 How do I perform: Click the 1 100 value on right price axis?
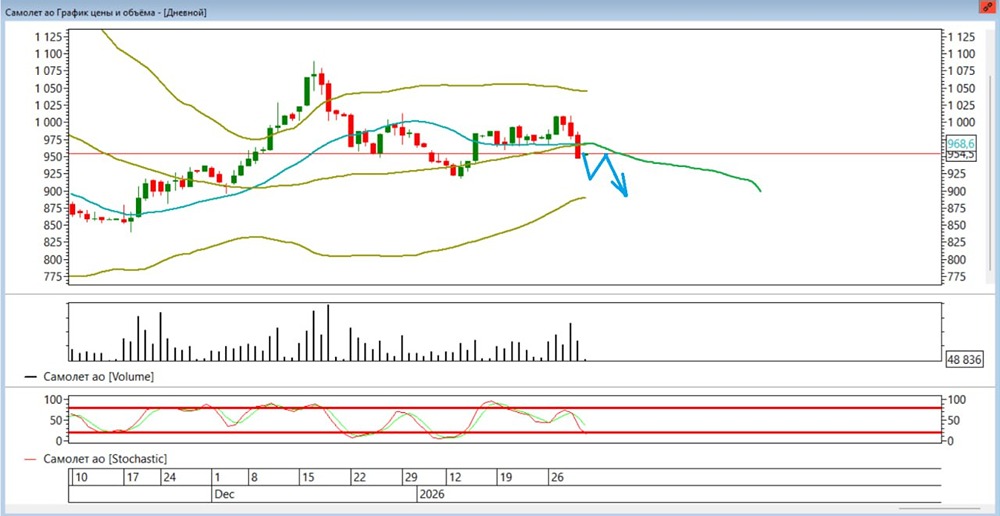click(x=961, y=54)
